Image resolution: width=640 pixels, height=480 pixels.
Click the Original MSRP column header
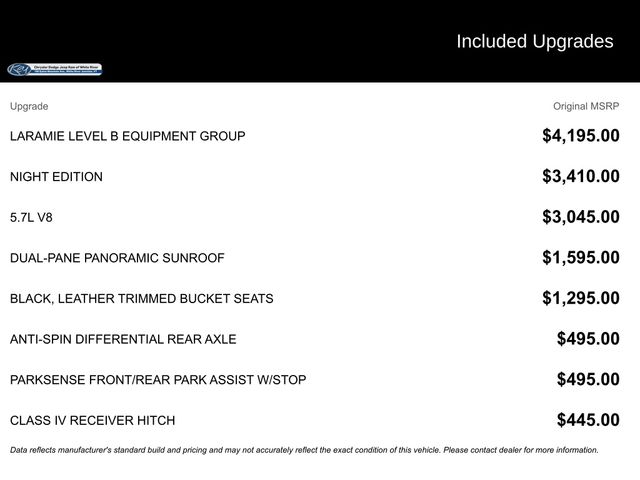[x=586, y=106]
